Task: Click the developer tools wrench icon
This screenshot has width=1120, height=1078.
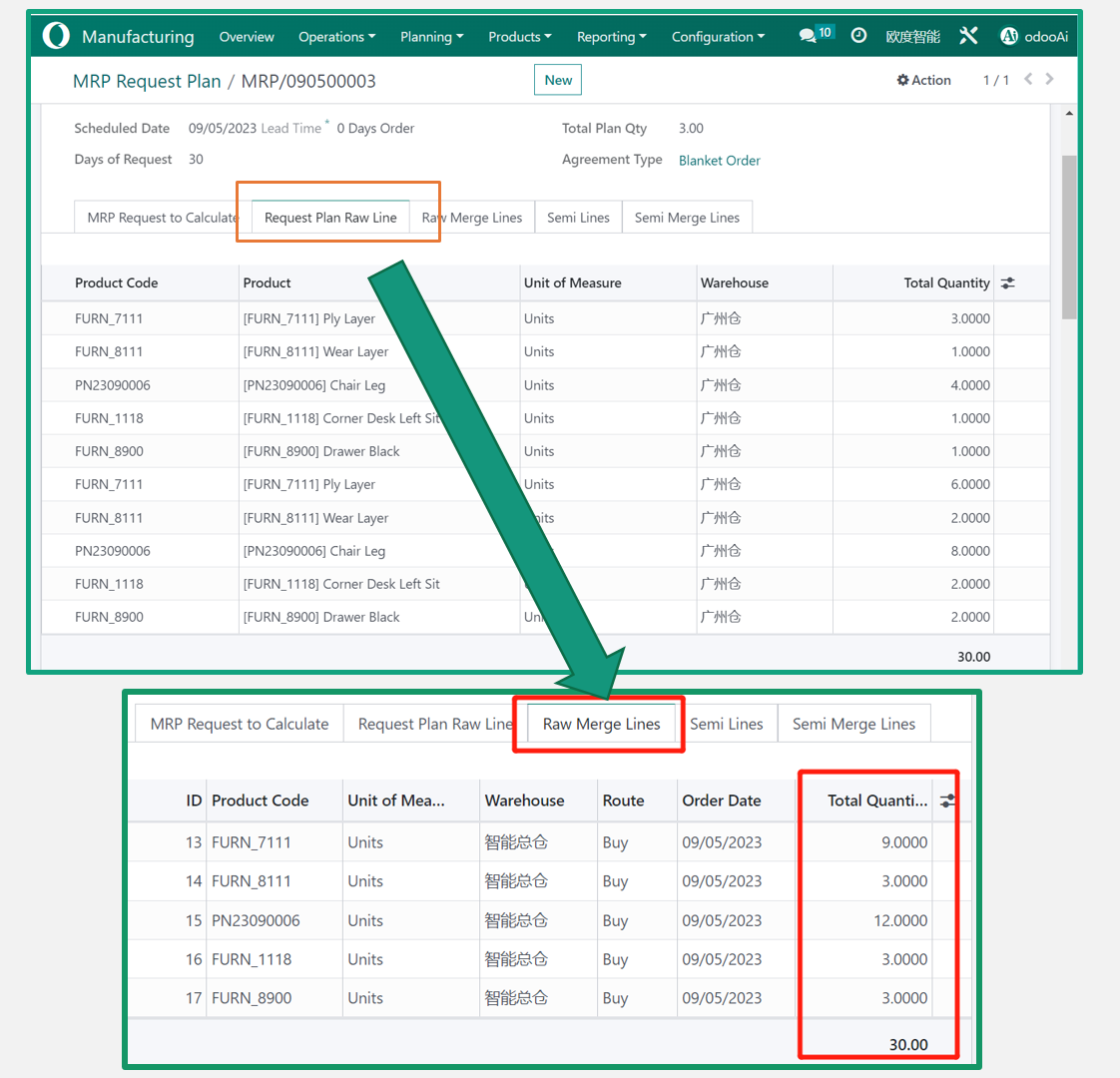Action: pos(968,36)
